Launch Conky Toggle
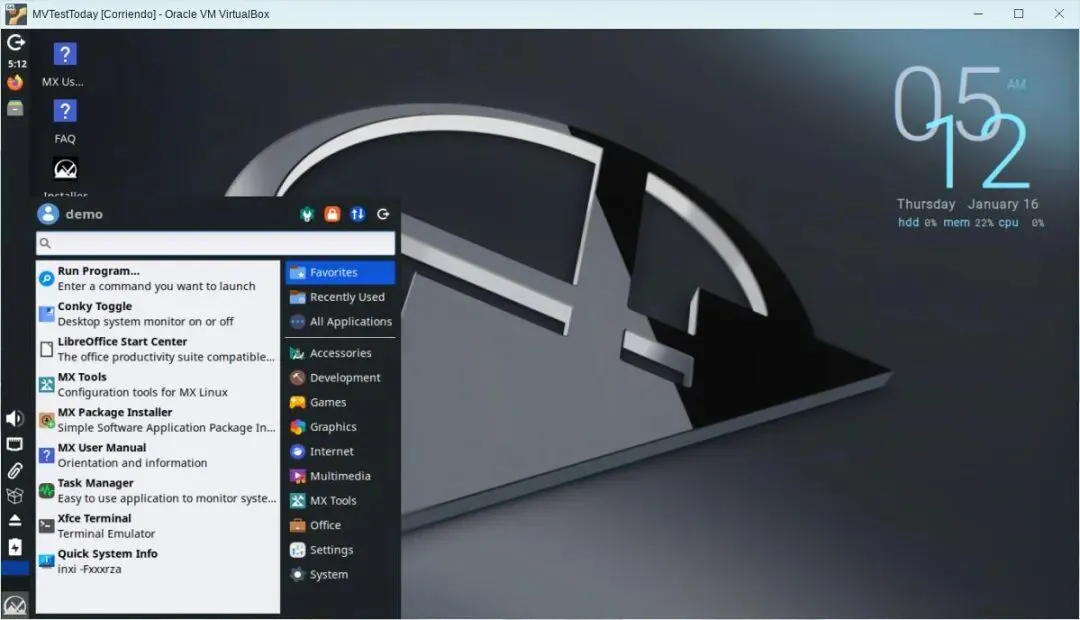 158,313
